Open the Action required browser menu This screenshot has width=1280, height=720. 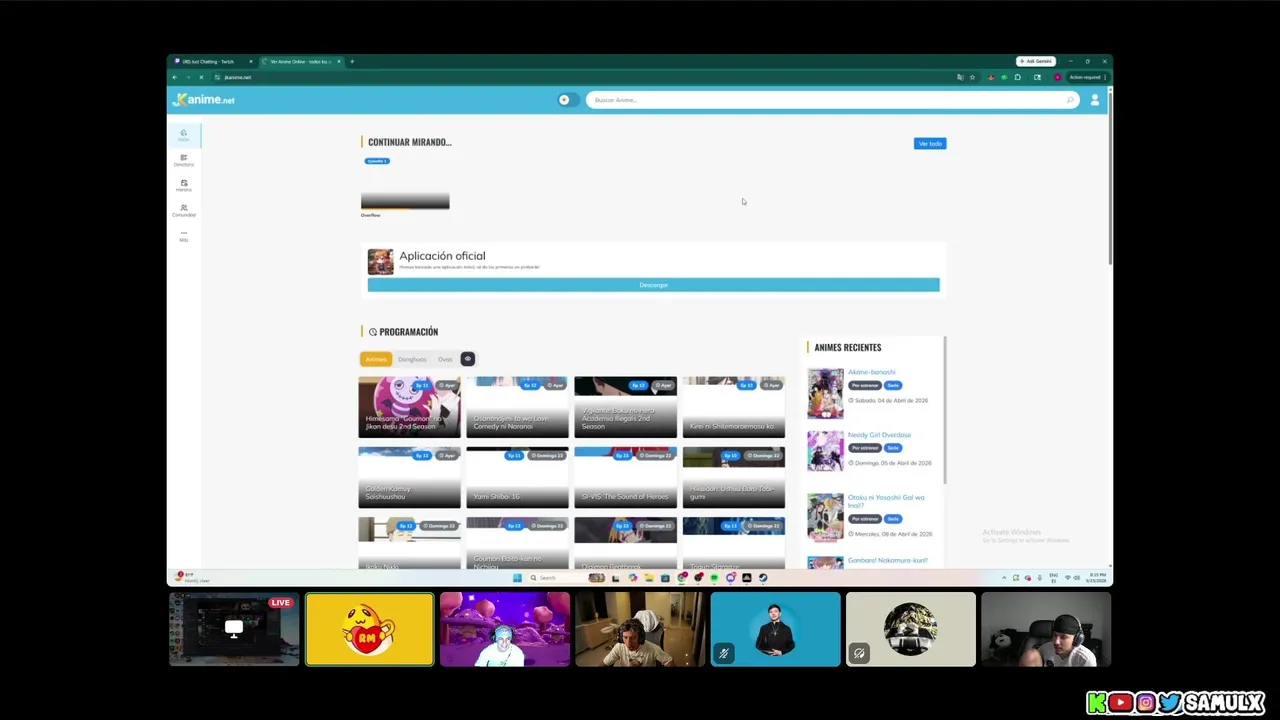[x=1086, y=77]
